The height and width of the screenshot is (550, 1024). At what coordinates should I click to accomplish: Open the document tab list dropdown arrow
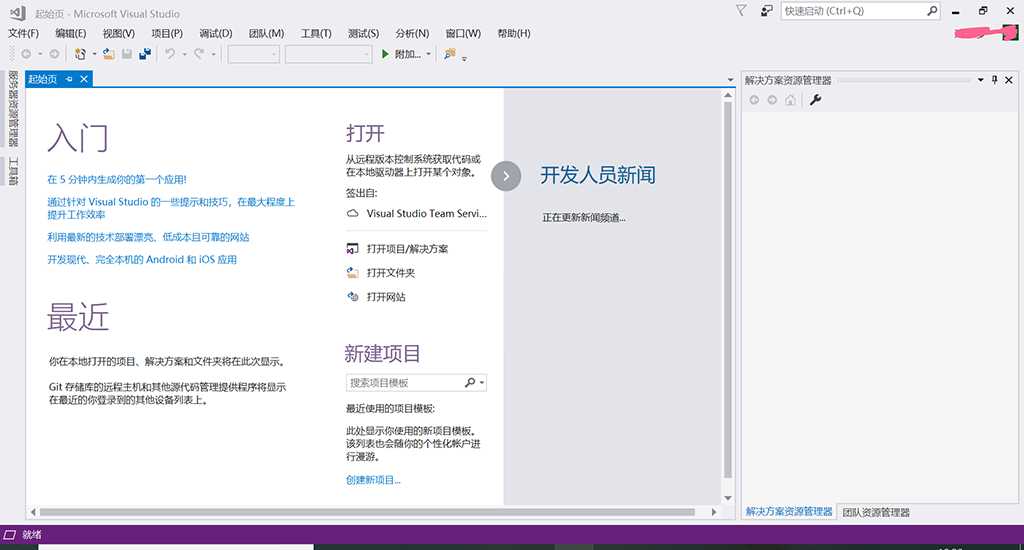click(730, 80)
